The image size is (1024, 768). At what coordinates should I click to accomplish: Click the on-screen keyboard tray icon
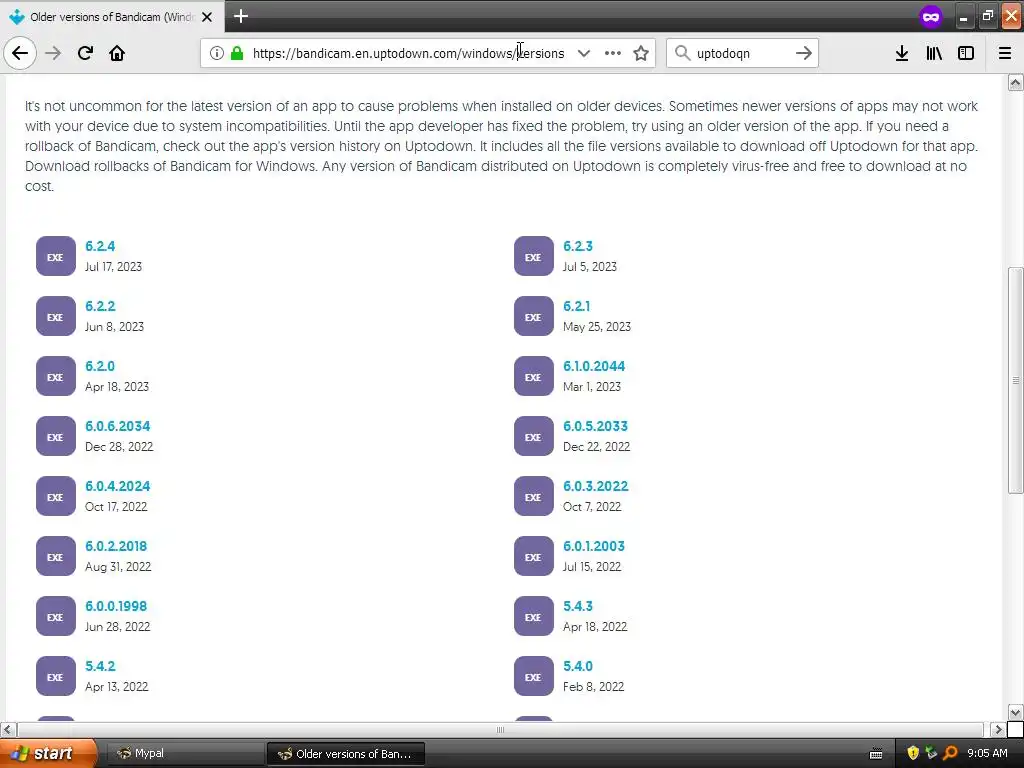pyautogui.click(x=876, y=754)
